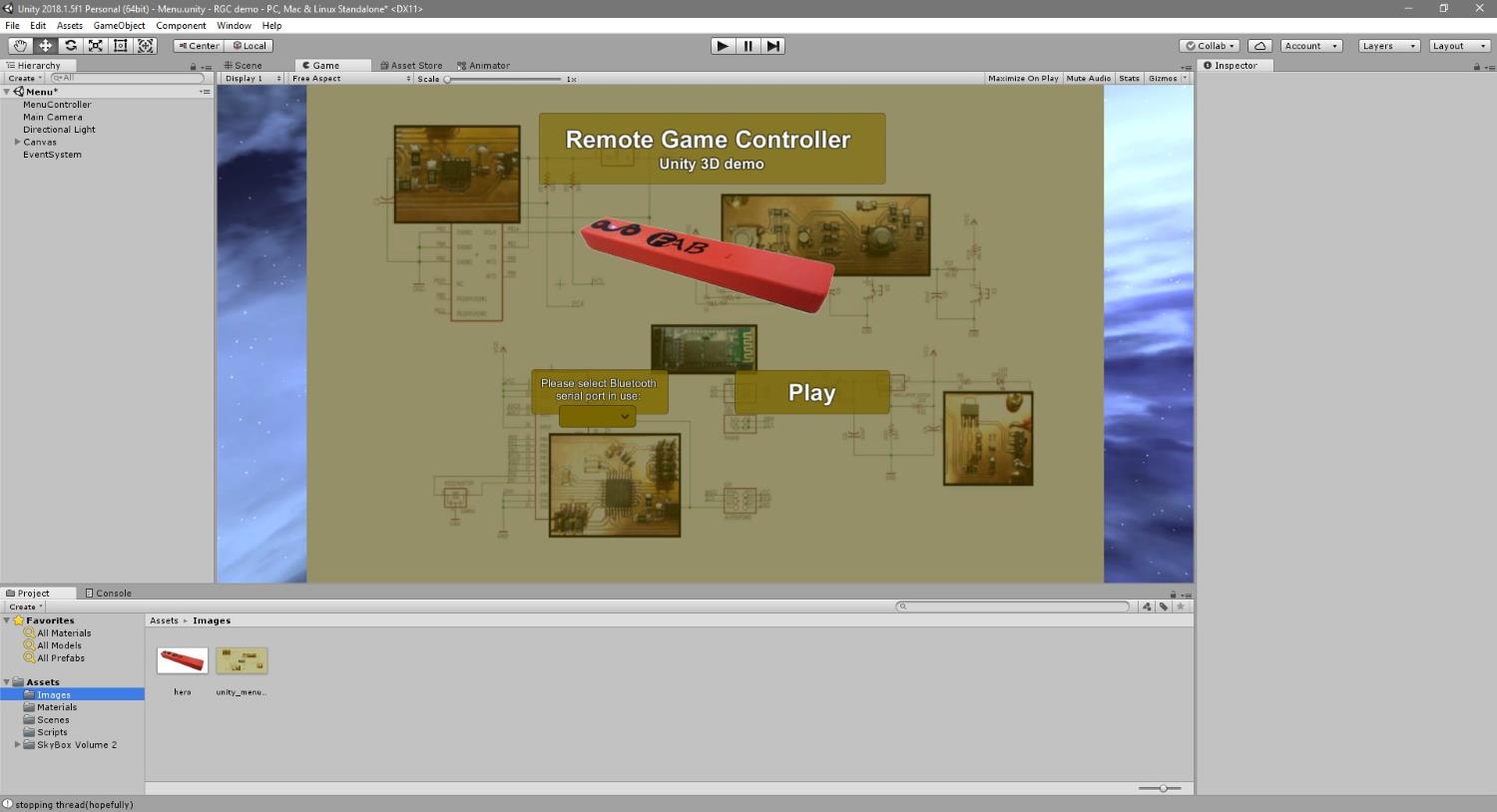Screen dimensions: 1497x812
Task: Open Menu scene options menu
Action: 205,92
